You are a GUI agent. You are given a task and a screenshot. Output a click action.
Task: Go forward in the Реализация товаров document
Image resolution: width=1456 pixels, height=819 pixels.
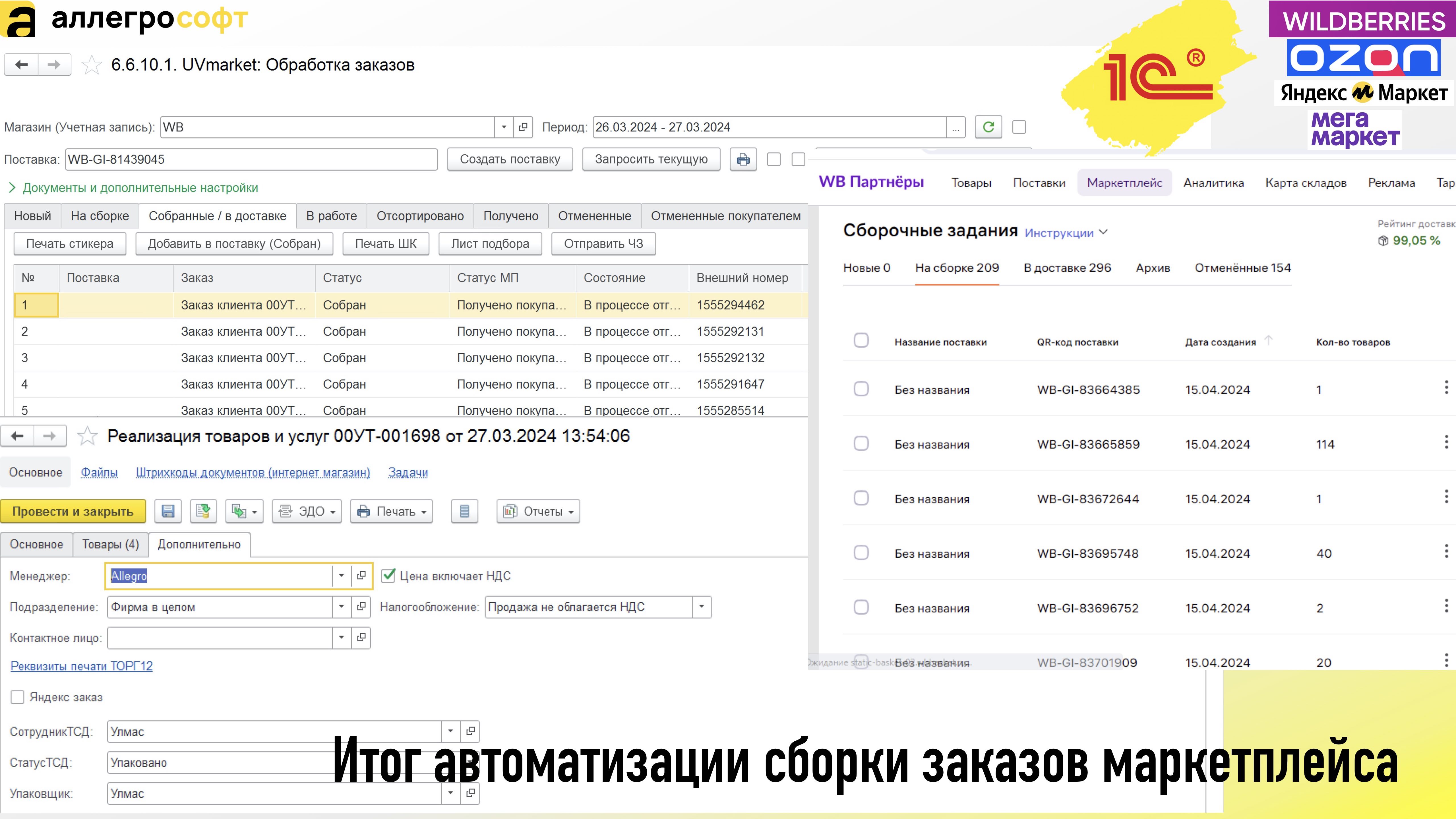(x=50, y=436)
